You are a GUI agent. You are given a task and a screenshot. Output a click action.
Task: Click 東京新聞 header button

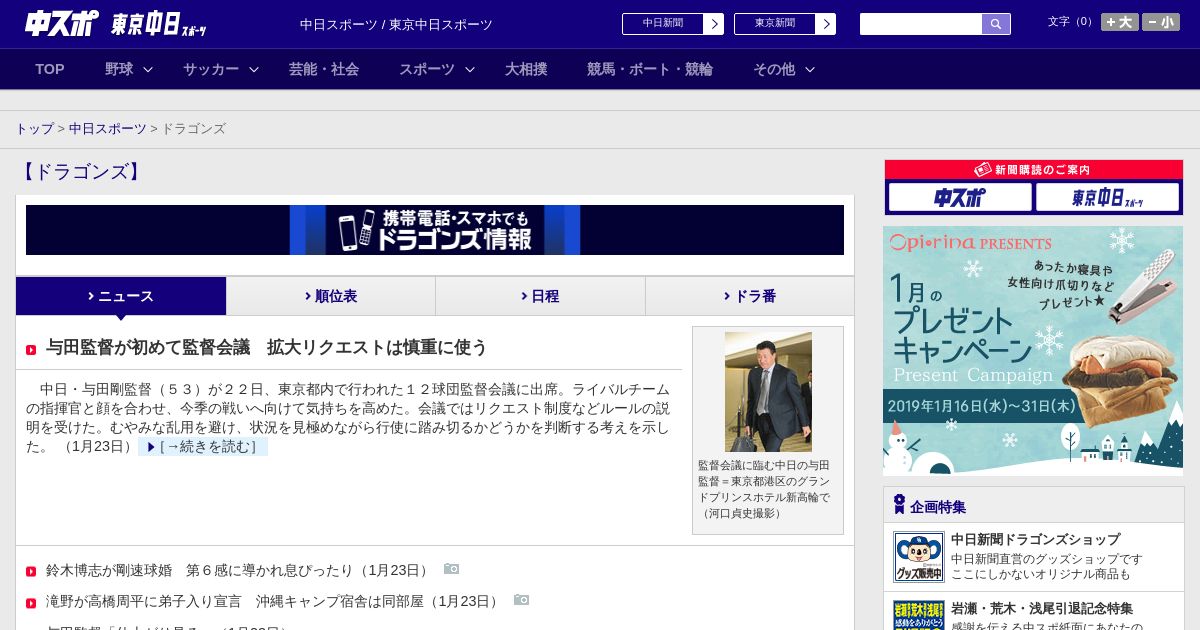tap(775, 24)
